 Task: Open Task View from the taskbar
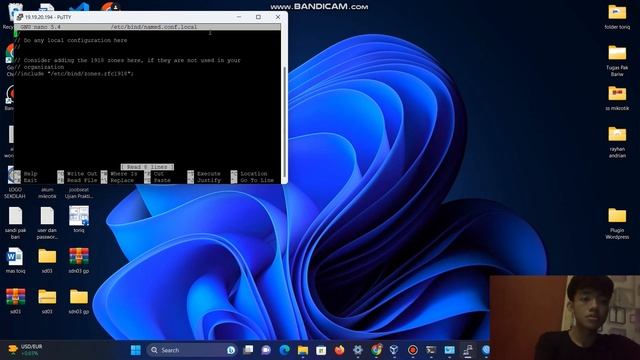click(248, 350)
